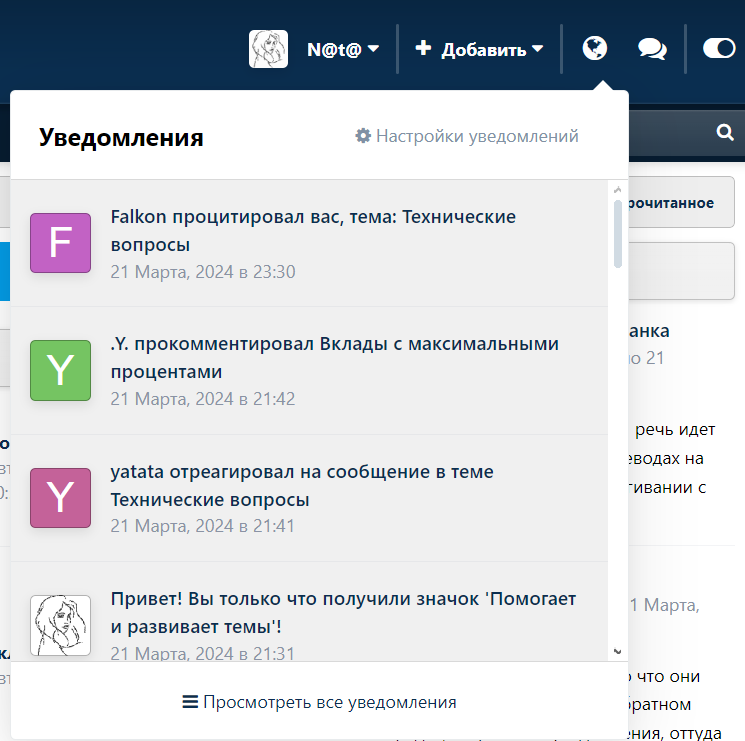Open Falkon's purple F avatar
The height and width of the screenshot is (741, 745).
click(60, 243)
